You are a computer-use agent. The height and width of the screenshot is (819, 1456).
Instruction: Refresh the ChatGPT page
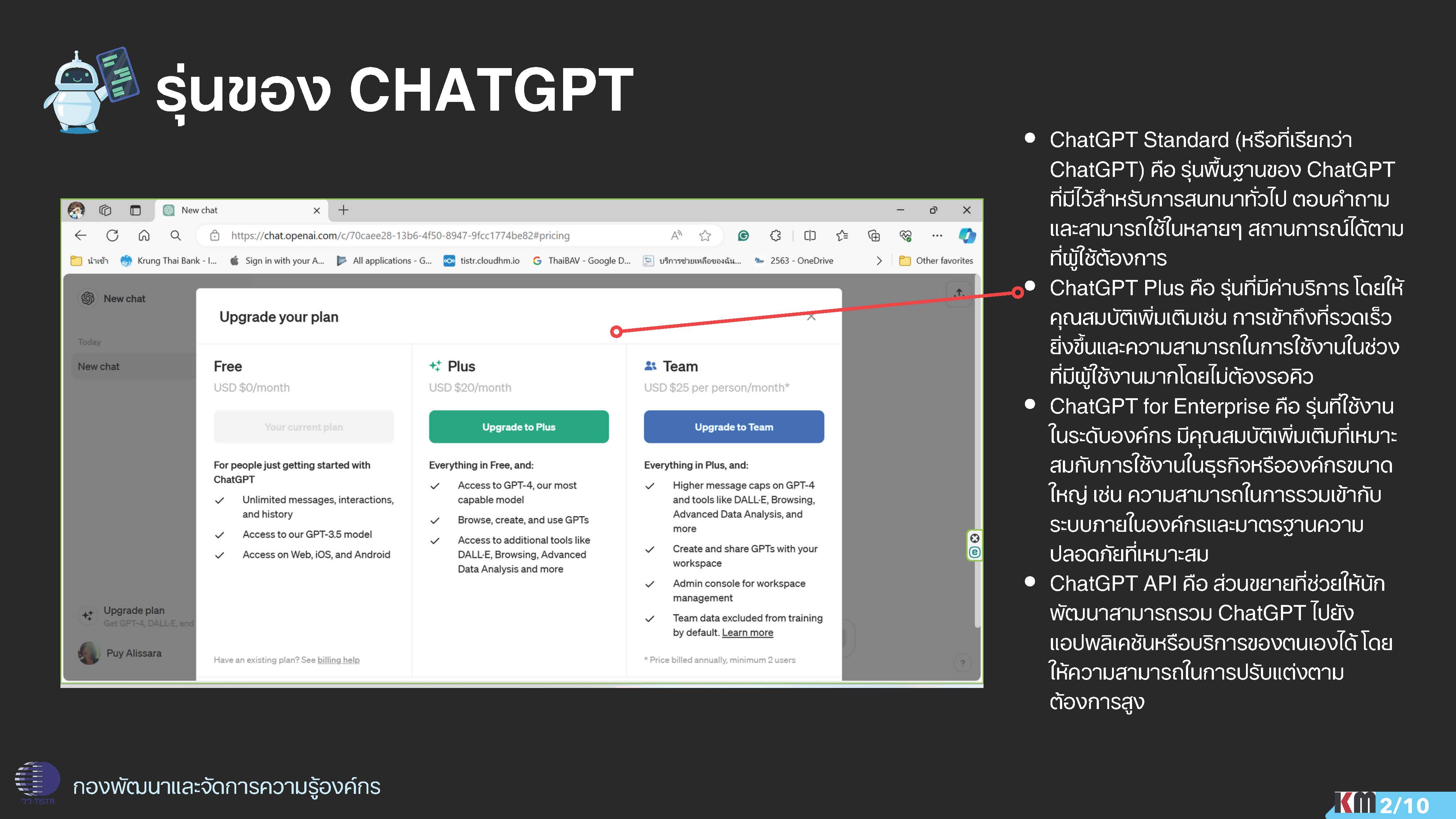(112, 235)
